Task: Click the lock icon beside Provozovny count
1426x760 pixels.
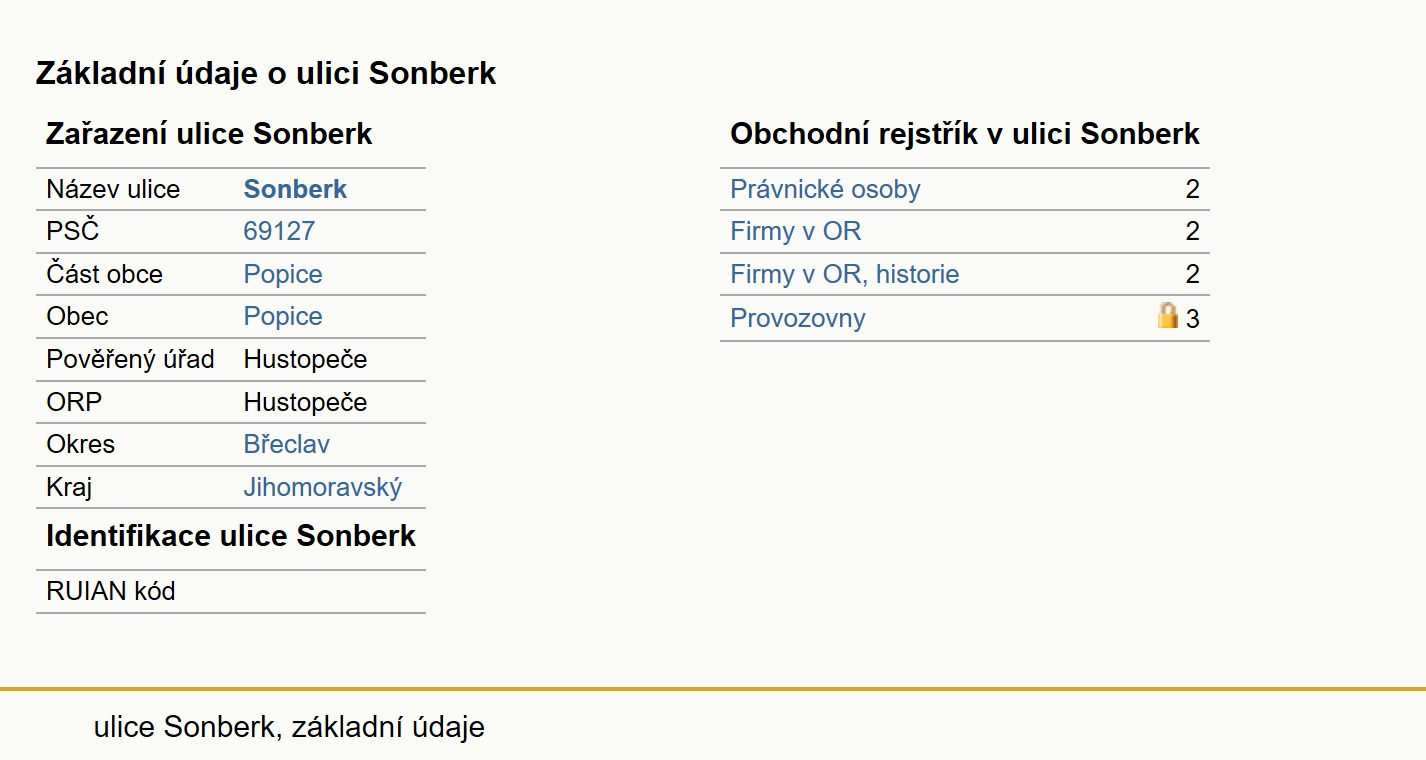Action: tap(1167, 316)
